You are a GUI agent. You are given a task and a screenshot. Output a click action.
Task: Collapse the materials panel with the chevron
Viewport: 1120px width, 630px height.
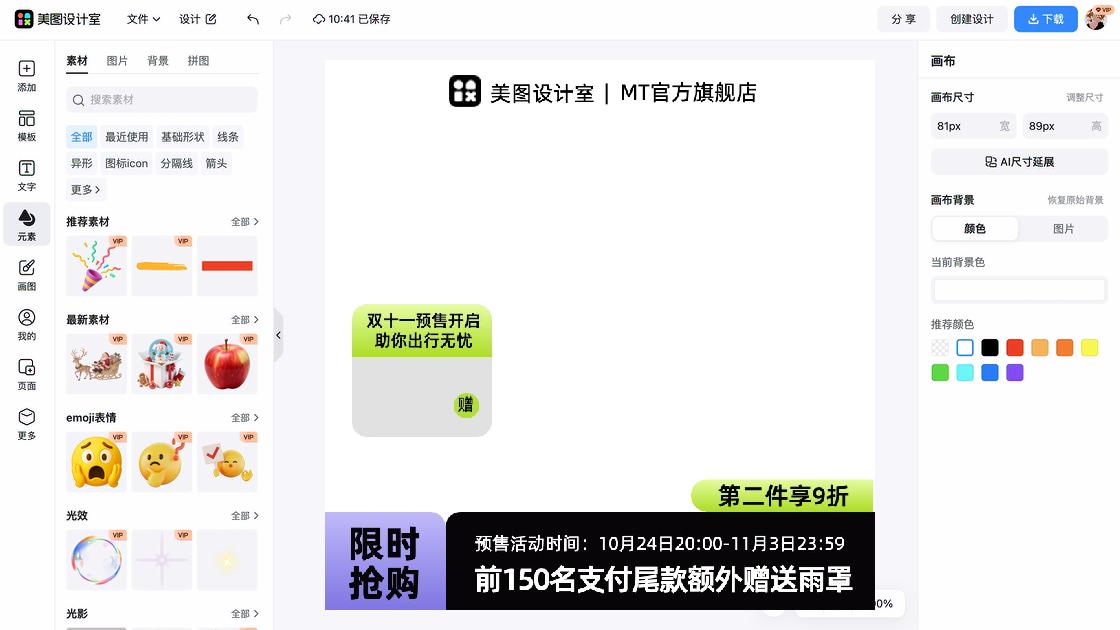click(x=278, y=335)
